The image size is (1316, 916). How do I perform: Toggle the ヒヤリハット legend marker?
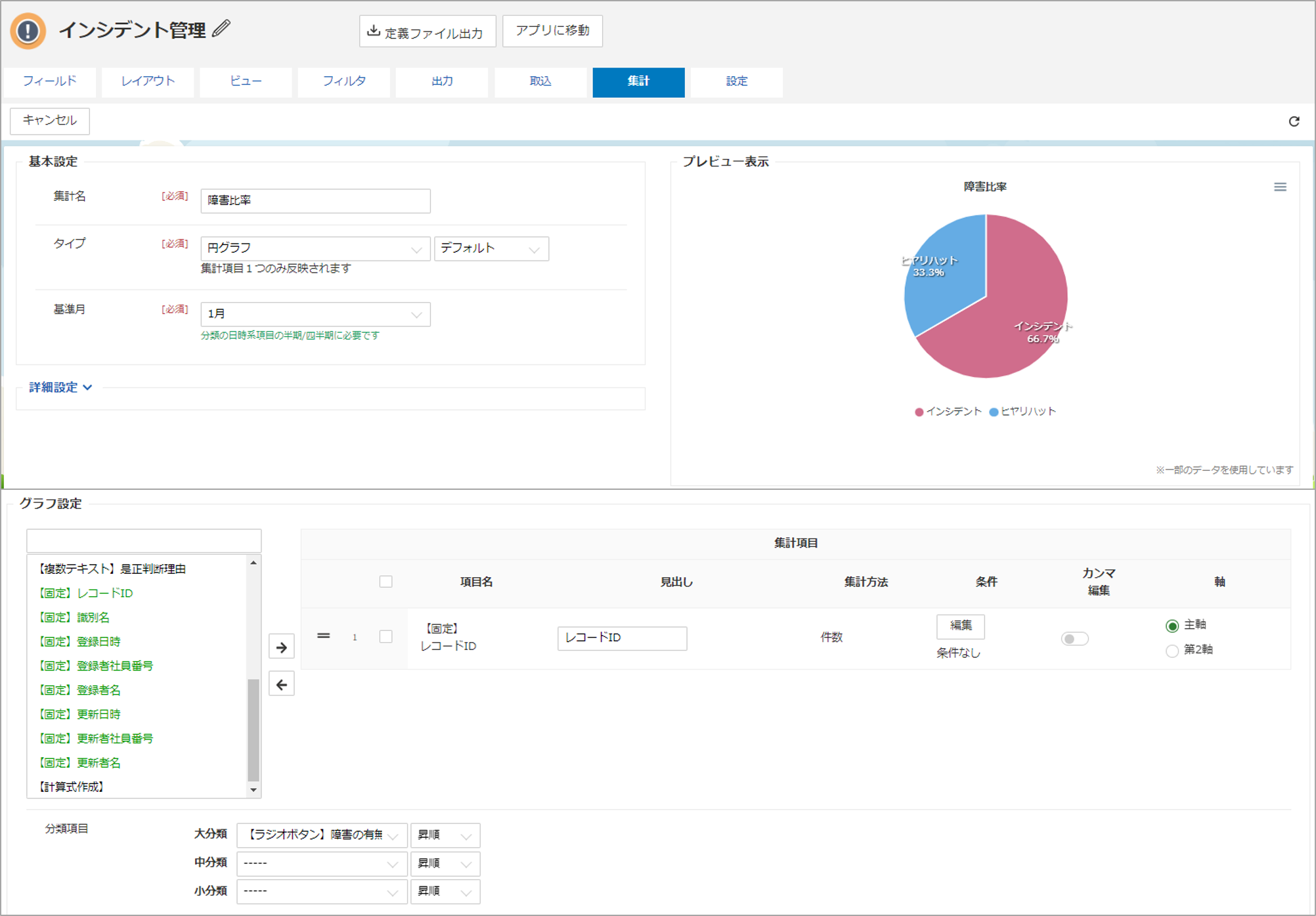point(994,412)
